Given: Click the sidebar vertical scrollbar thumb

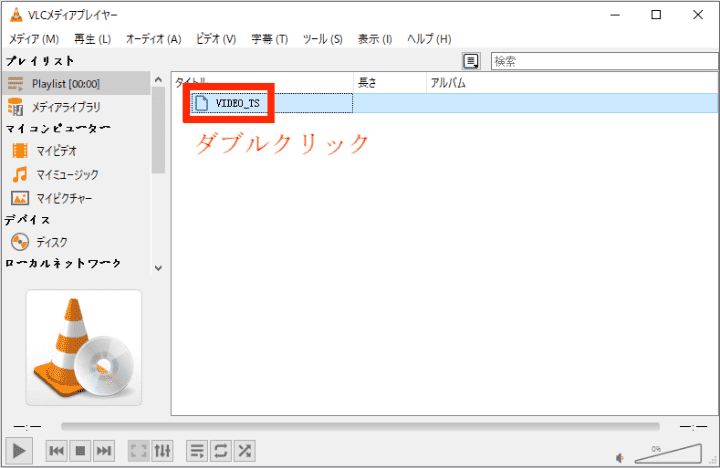Looking at the screenshot, I should (158, 130).
